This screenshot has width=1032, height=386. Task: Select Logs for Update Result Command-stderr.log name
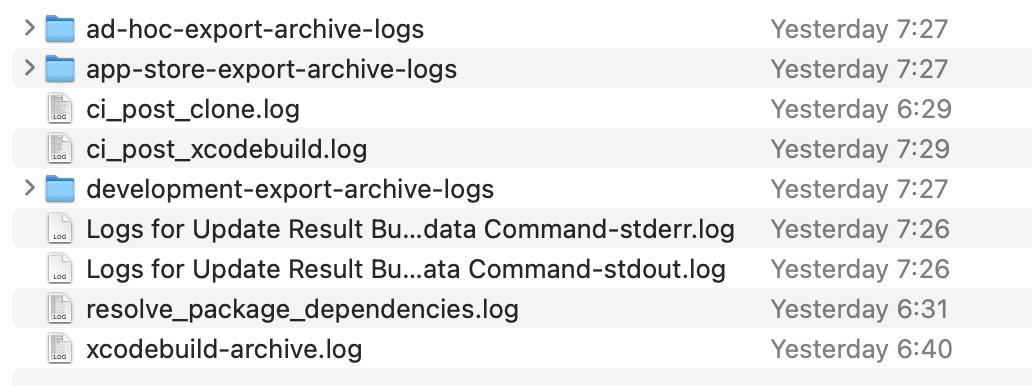(410, 229)
